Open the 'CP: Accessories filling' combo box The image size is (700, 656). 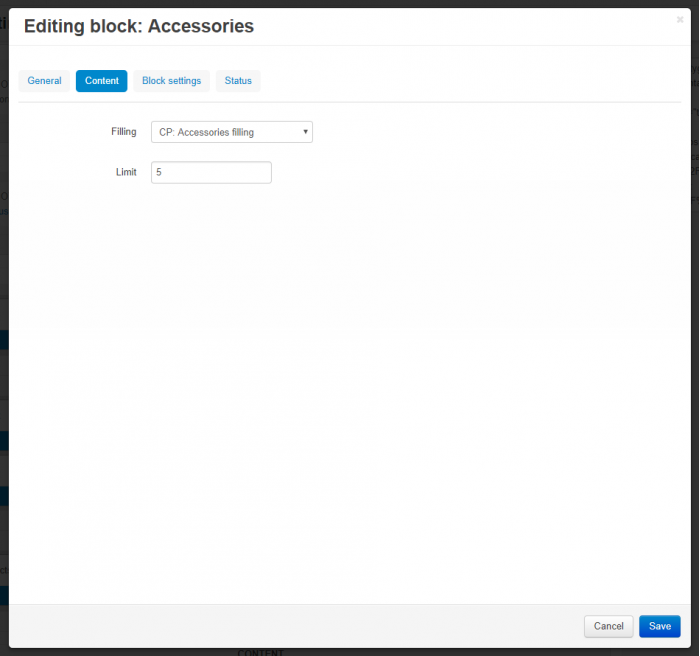232,132
